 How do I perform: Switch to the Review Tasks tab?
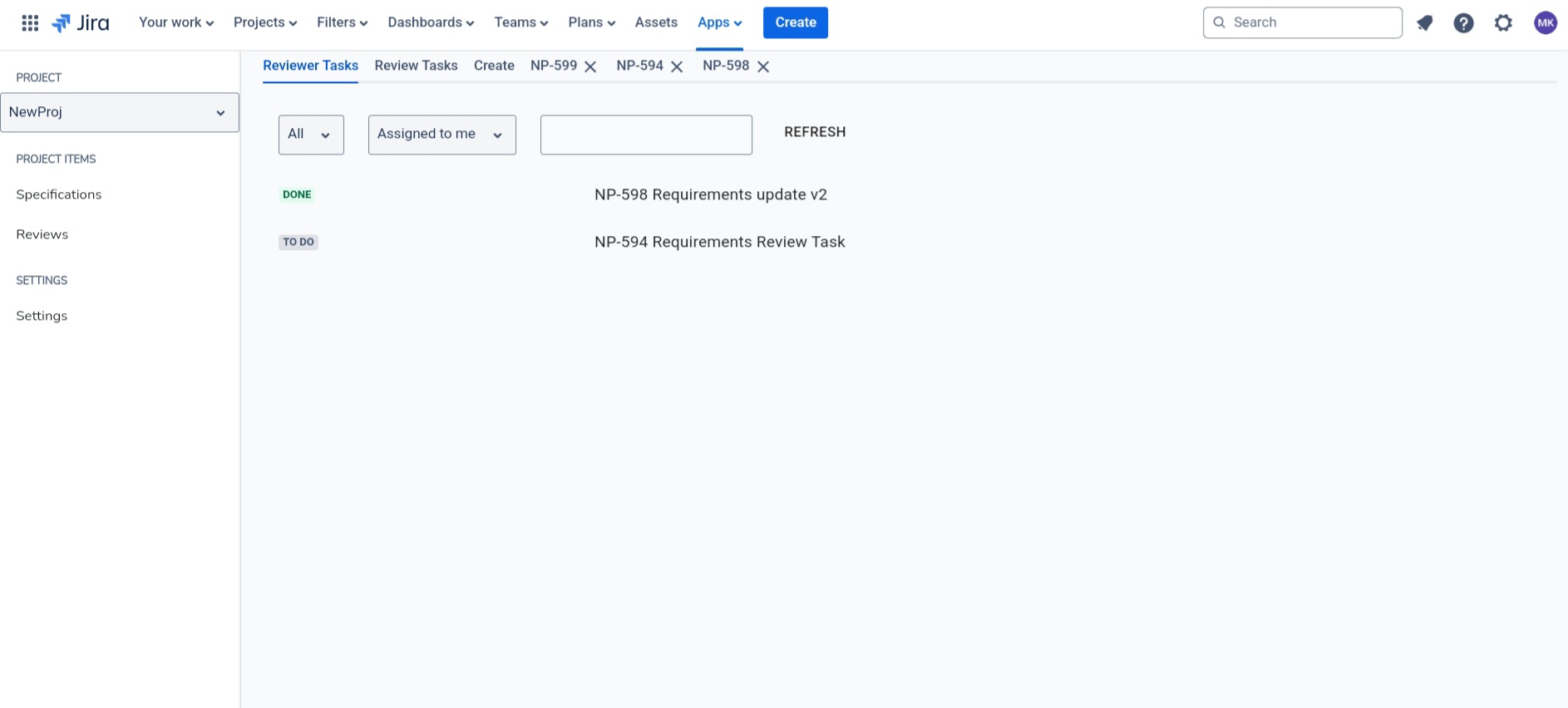pos(416,66)
